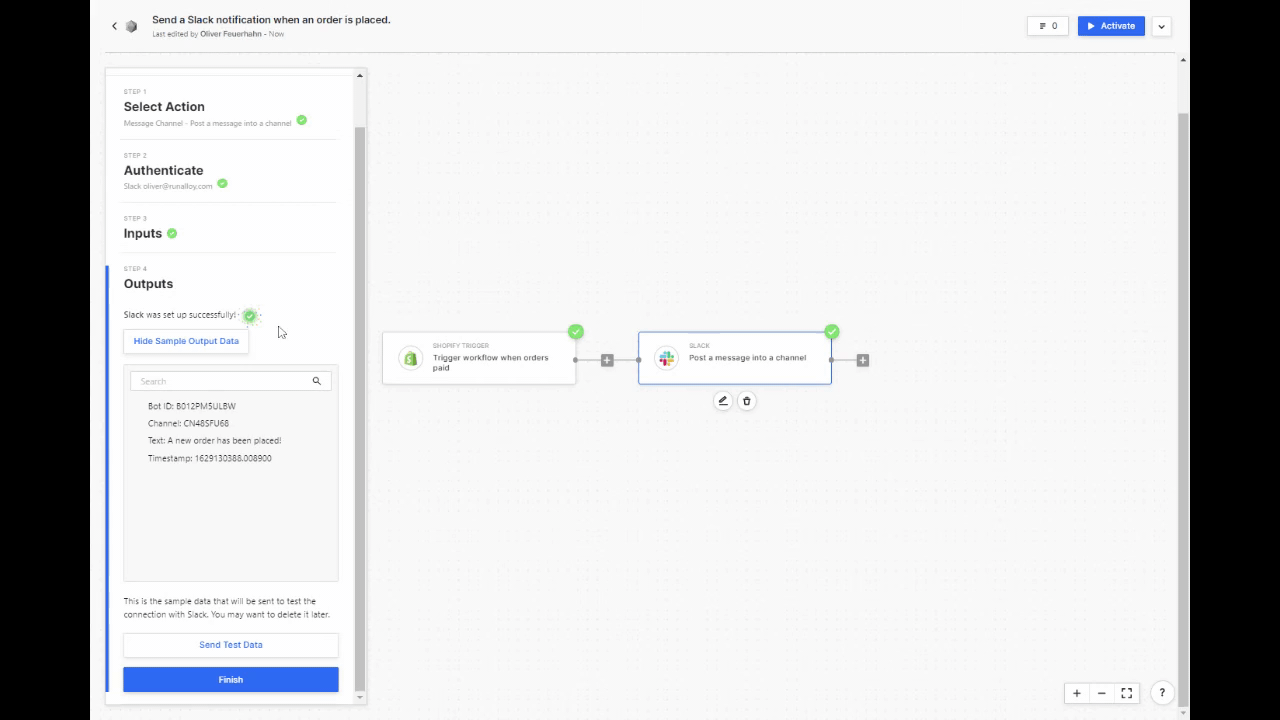Viewport: 1280px width, 720px height.
Task: Hide Sample Output Data
Action: [x=186, y=341]
